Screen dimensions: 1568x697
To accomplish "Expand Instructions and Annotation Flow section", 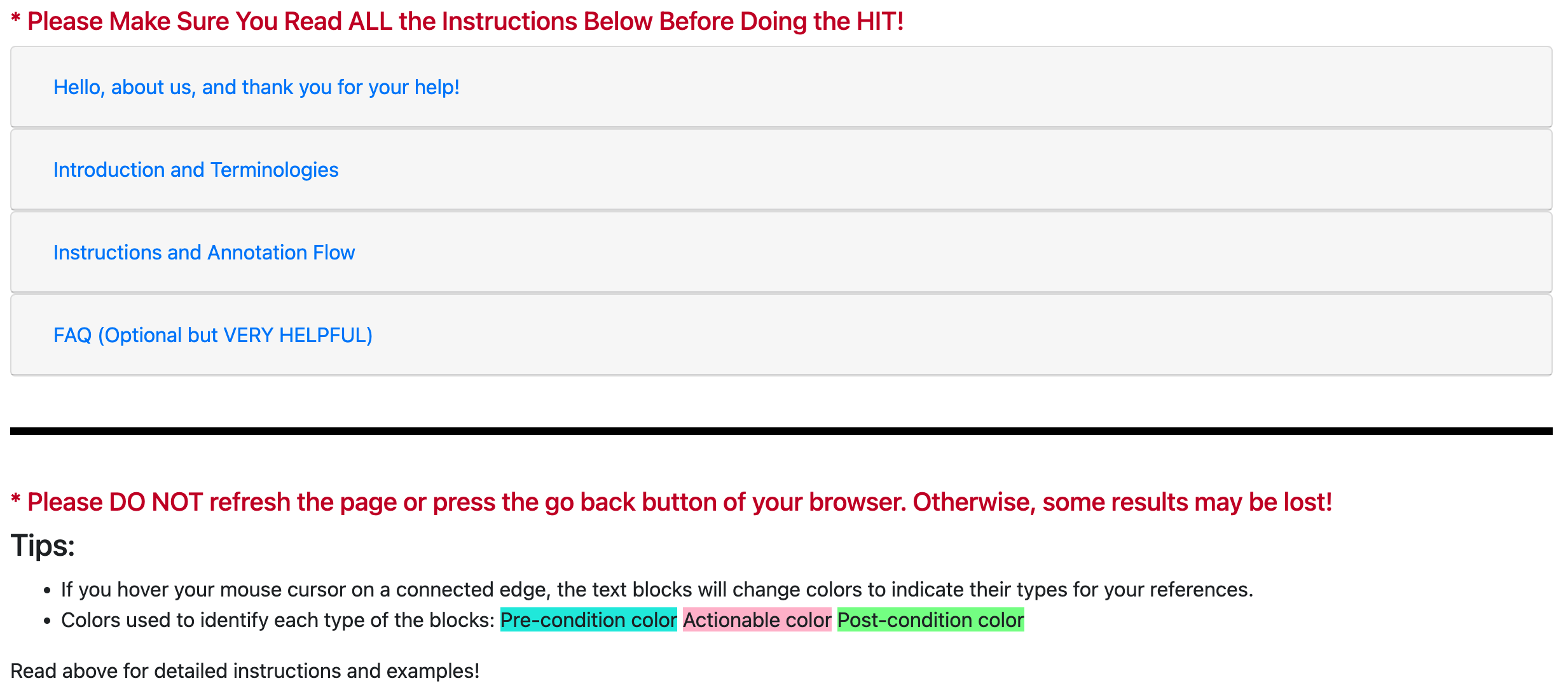I will point(203,252).
